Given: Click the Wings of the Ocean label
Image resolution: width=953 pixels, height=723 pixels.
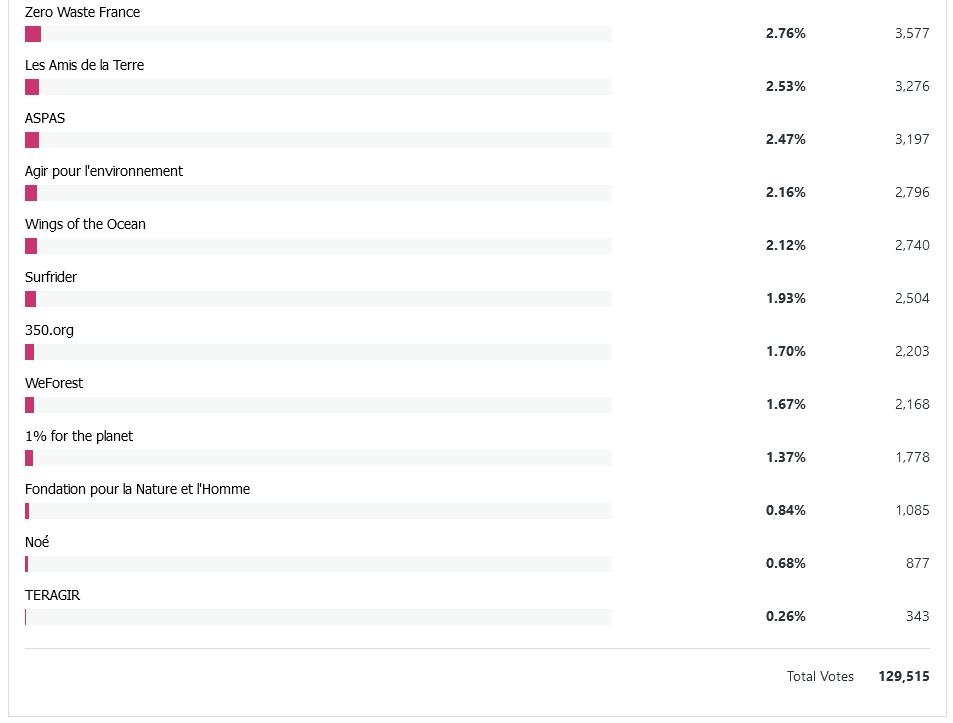Looking at the screenshot, I should pos(85,225).
